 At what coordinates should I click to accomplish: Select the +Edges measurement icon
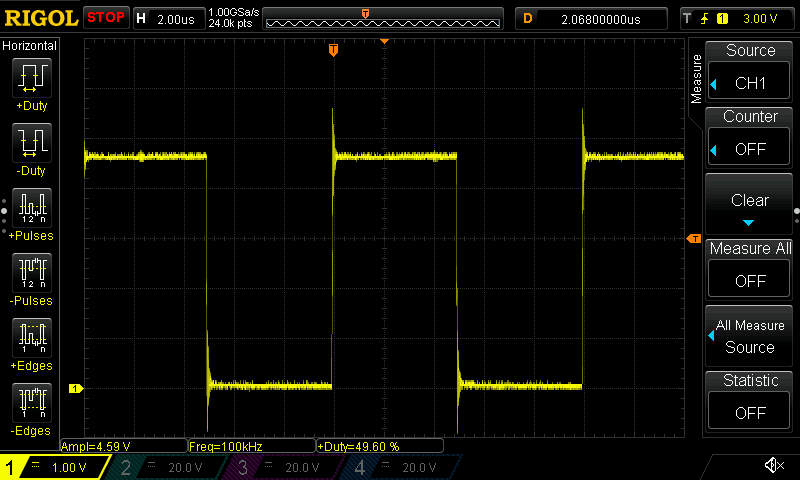click(32, 338)
